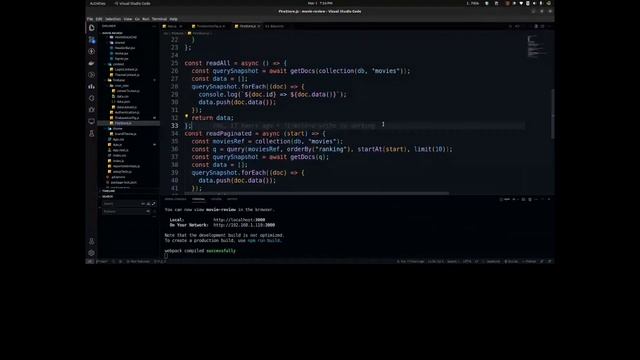Open editor more actions ellipsis

click(549, 26)
